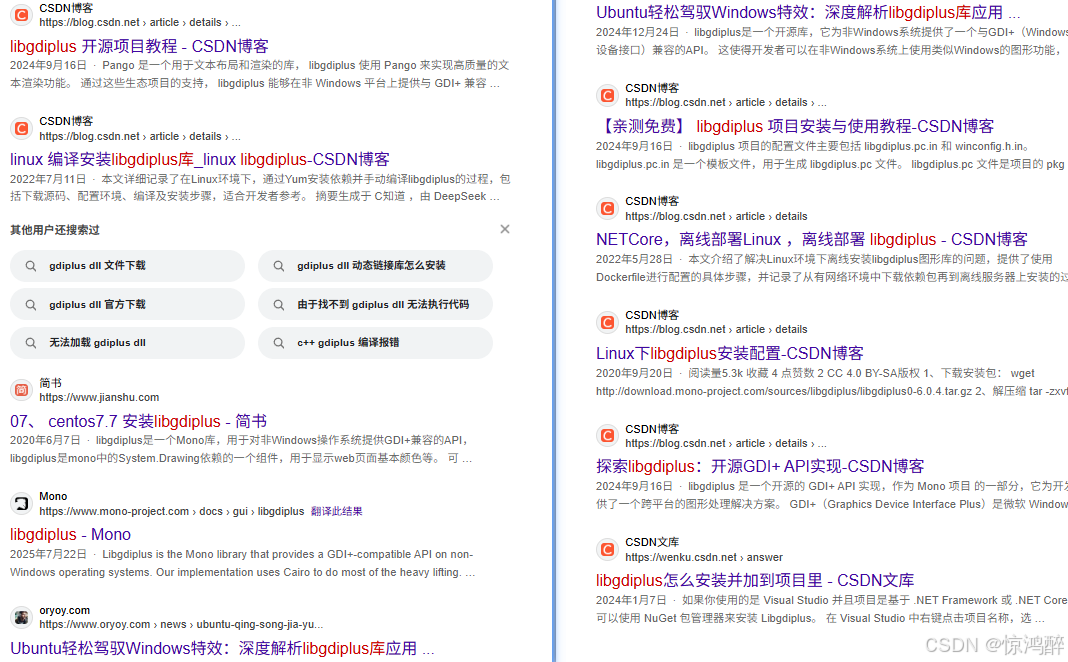Click date '2024年12月24日' in right Ubuntu snippet
Viewport: 1068px width, 662px height.
point(638,32)
